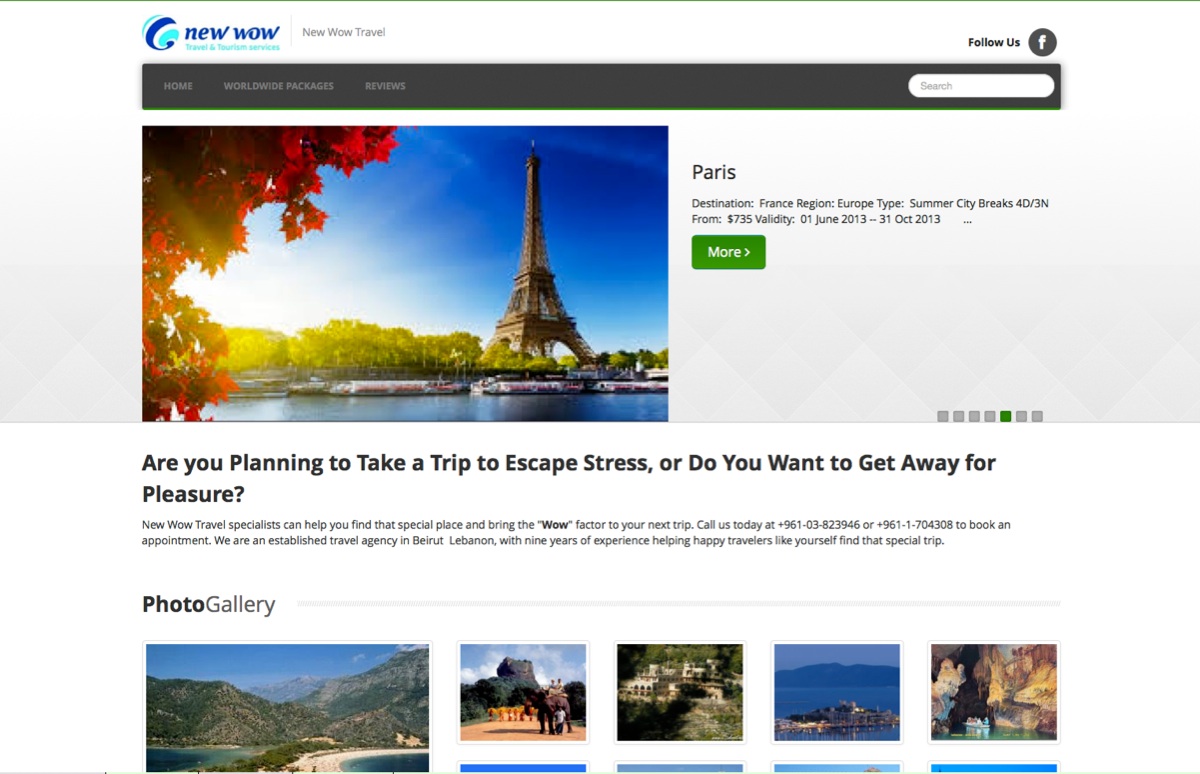Image resolution: width=1200 pixels, height=774 pixels.
Task: Focus the Search field
Action: click(x=981, y=86)
